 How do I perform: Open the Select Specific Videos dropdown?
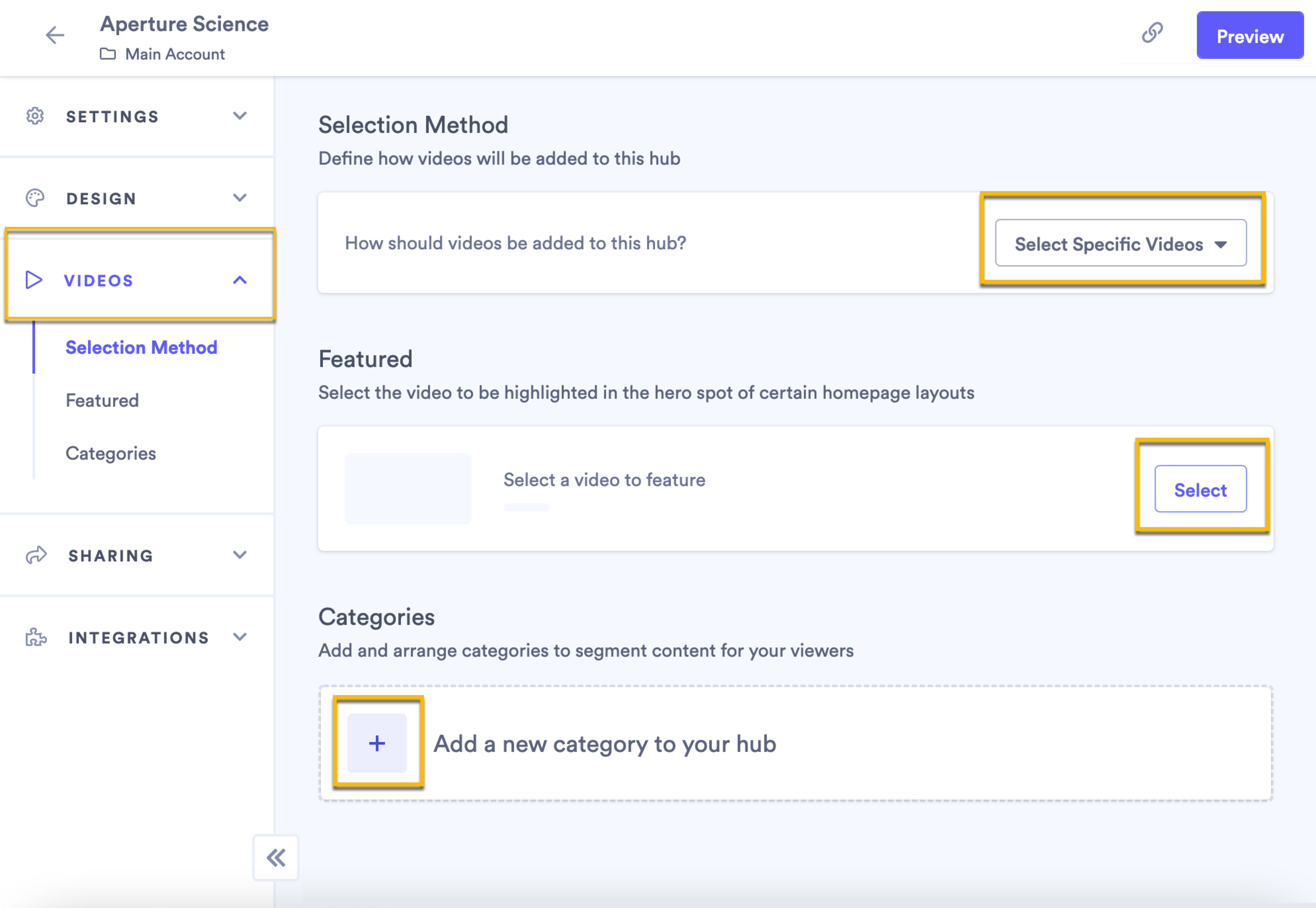[1120, 243]
